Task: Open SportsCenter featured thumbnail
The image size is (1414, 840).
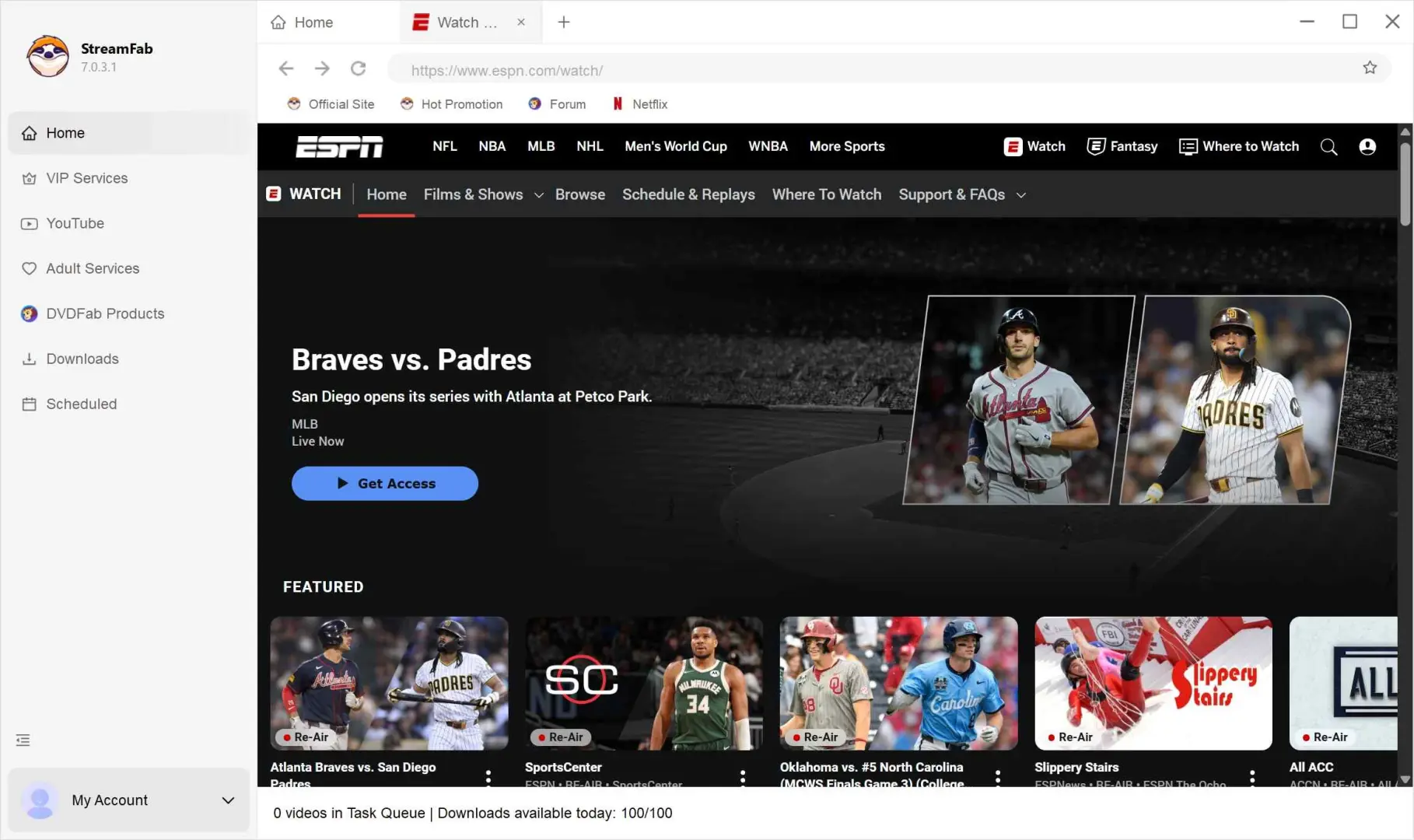Action: coord(644,684)
